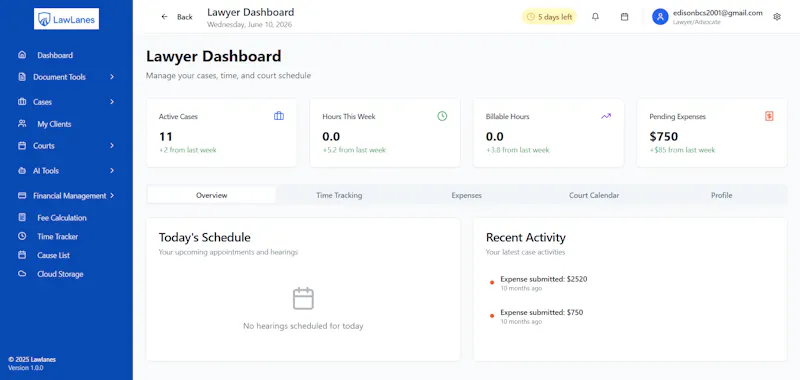Click the Document Tools menu label
Image resolution: width=800 pixels, height=380 pixels.
(59, 77)
